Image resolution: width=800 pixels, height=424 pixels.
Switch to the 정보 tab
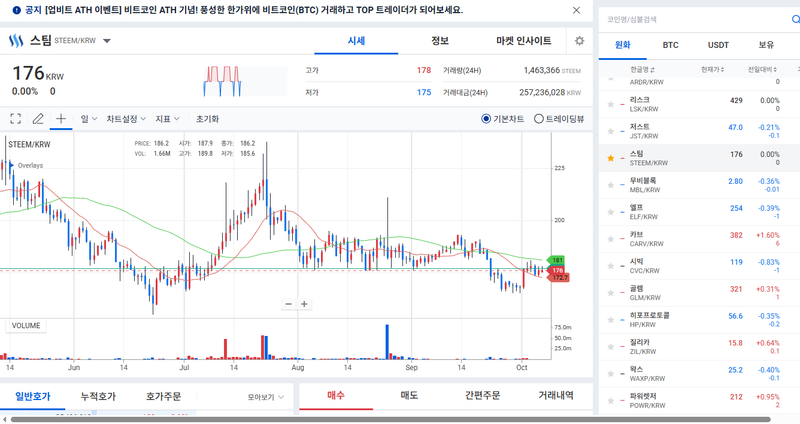pos(439,41)
